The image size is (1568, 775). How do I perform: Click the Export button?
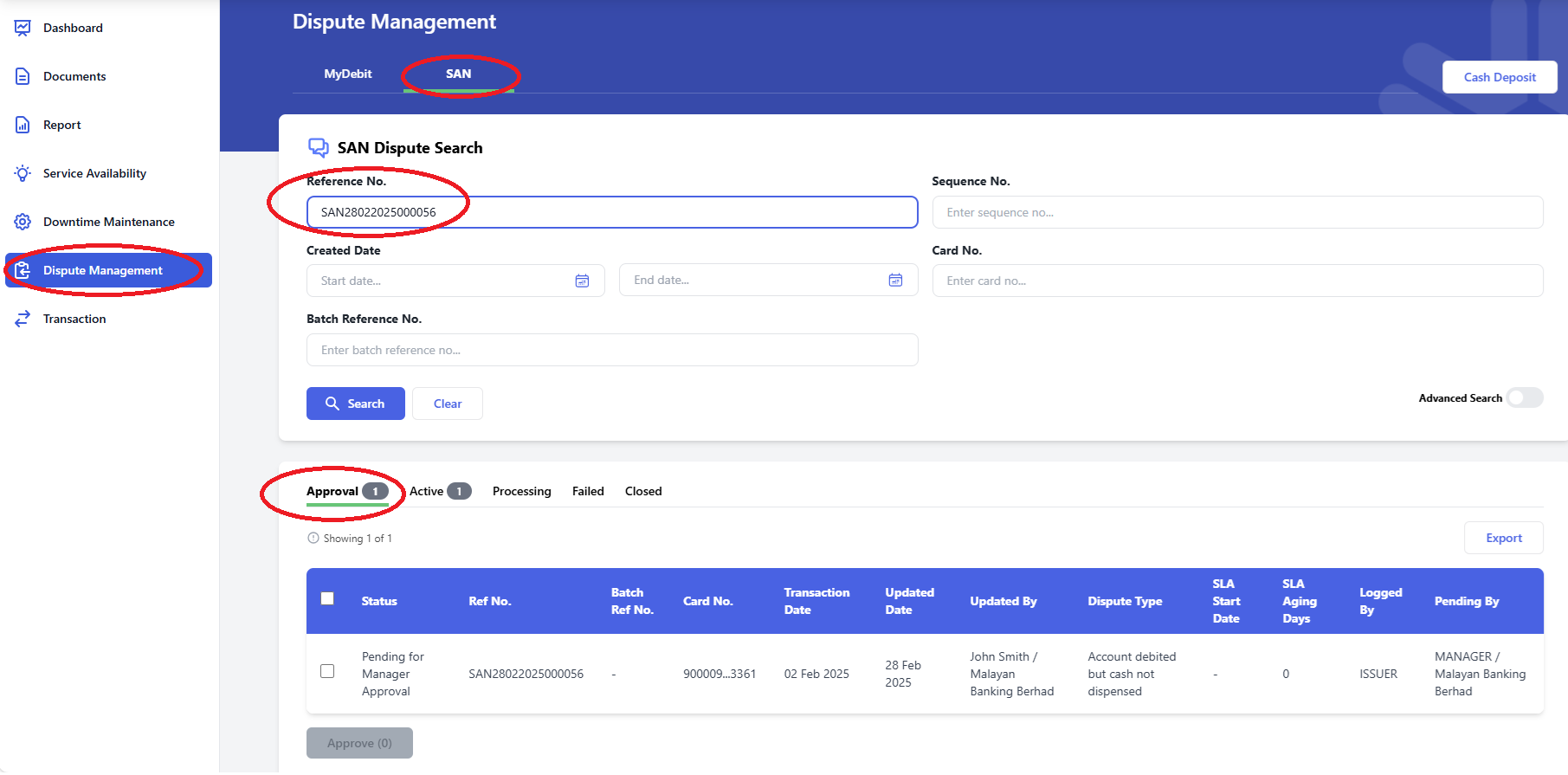click(1504, 538)
